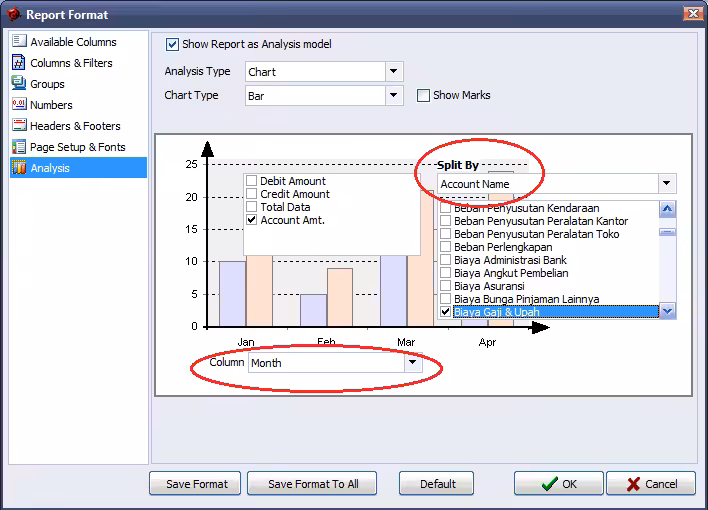
Task: Click the Columns & Filters icon
Action: (x=19, y=62)
